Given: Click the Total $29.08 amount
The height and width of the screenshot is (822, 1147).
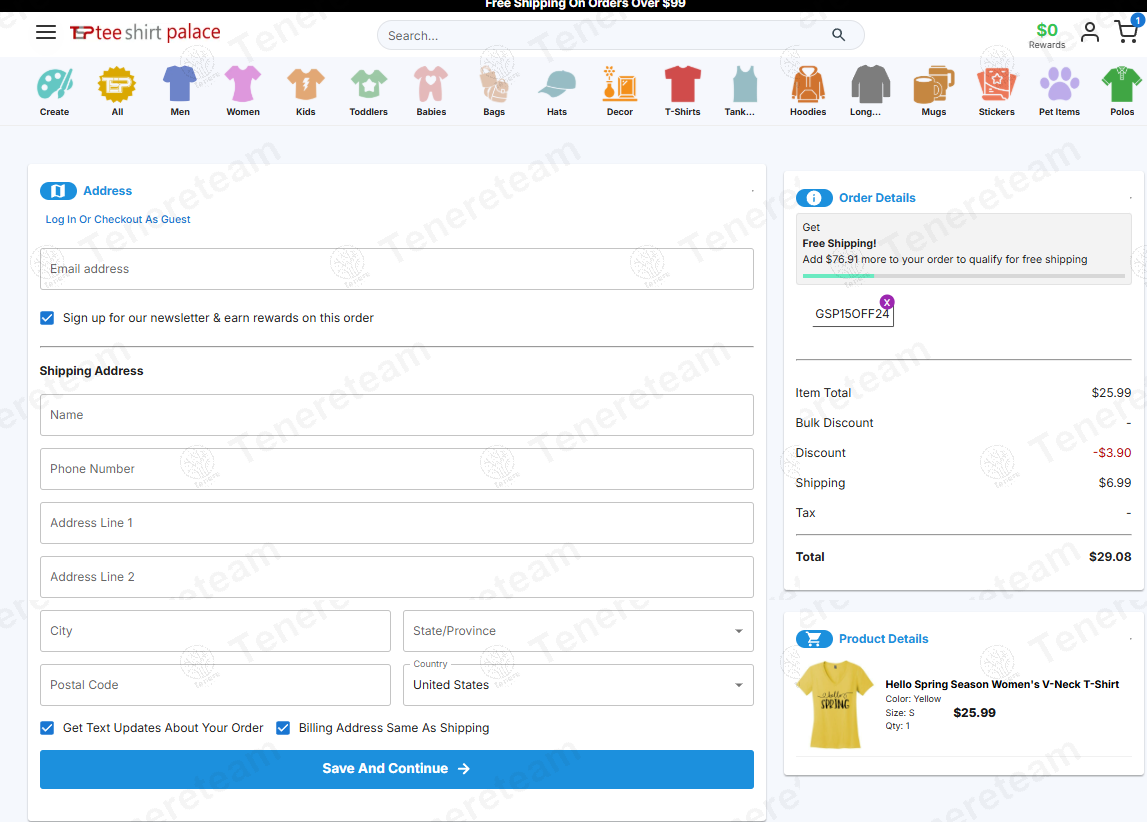Looking at the screenshot, I should tap(1110, 557).
